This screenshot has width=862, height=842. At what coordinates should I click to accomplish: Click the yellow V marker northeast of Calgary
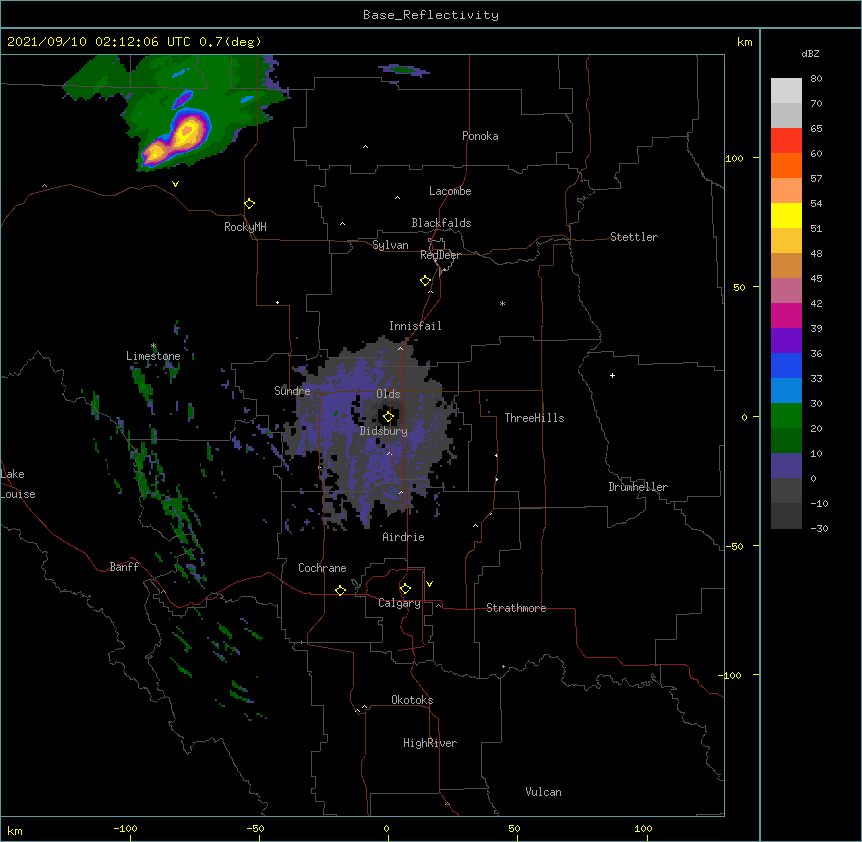pyautogui.click(x=429, y=584)
